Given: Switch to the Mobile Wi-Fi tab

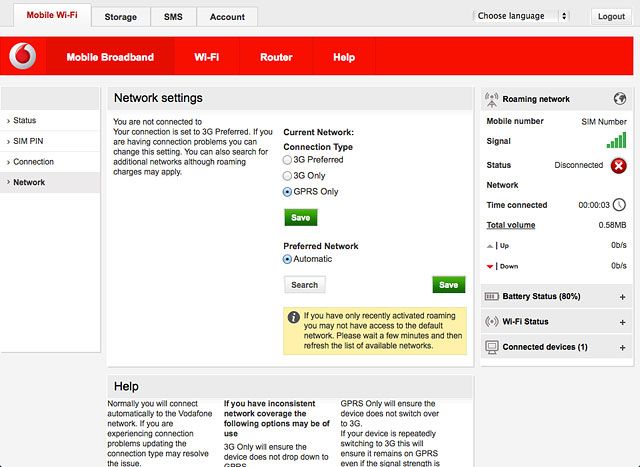Looking at the screenshot, I should point(52,15).
